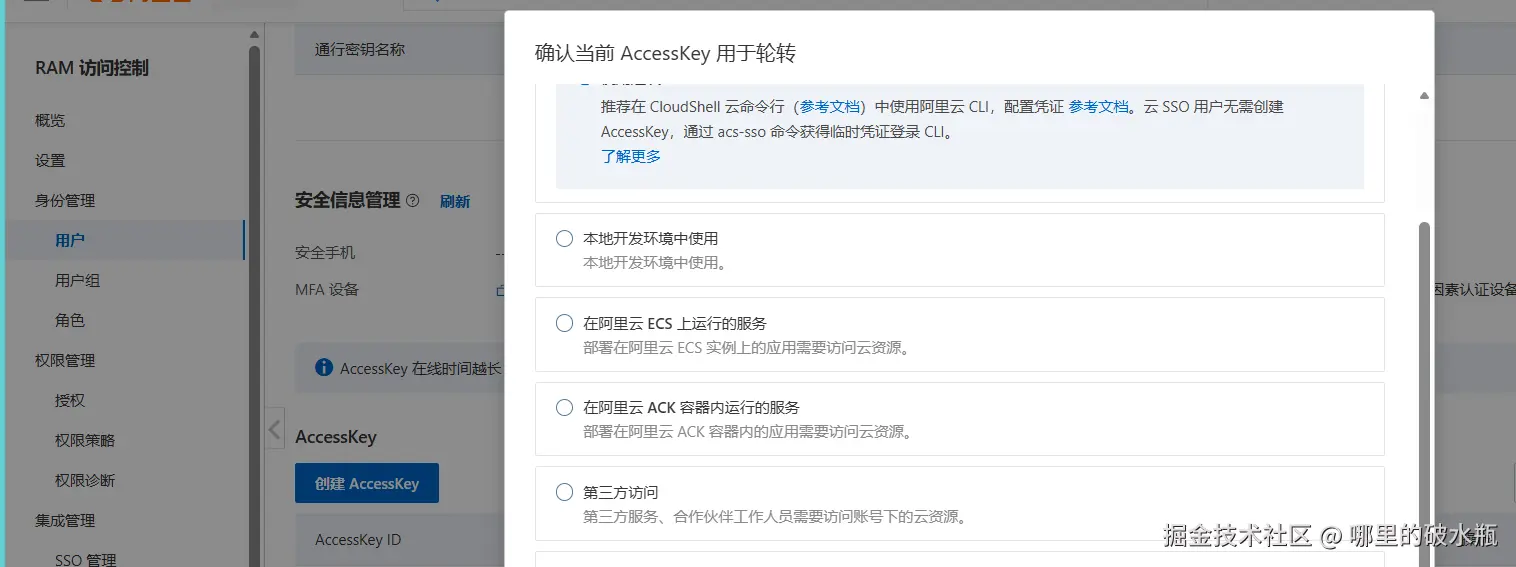Collapse the 身份管理 sidebar group
This screenshot has width=1516, height=567.
[x=65, y=200]
